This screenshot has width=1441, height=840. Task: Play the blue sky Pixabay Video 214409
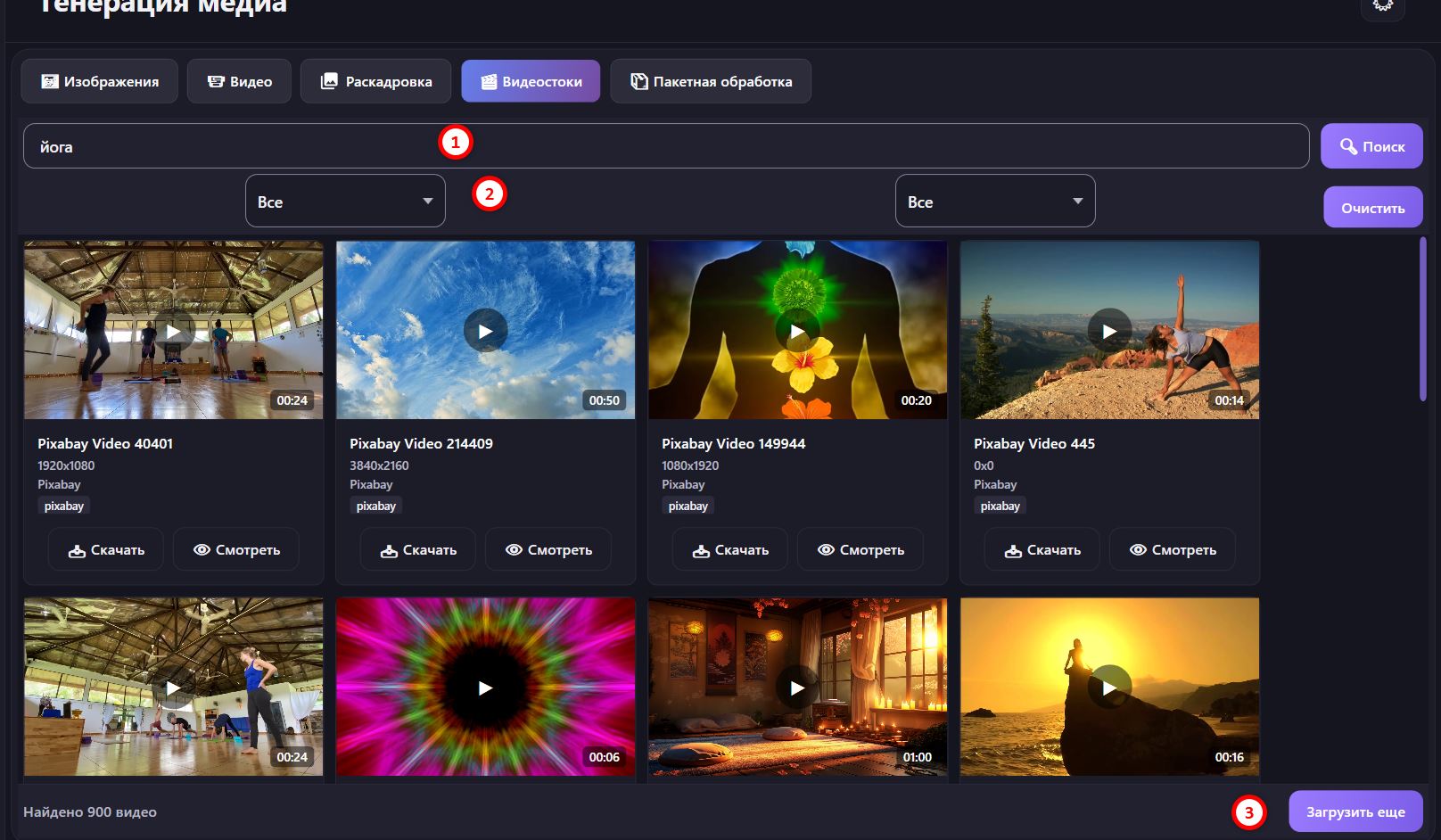click(x=486, y=331)
